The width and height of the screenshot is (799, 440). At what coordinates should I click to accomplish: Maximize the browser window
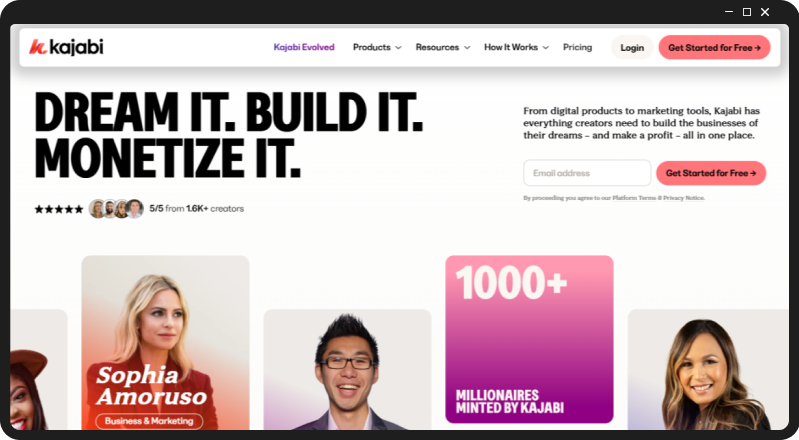coord(747,12)
